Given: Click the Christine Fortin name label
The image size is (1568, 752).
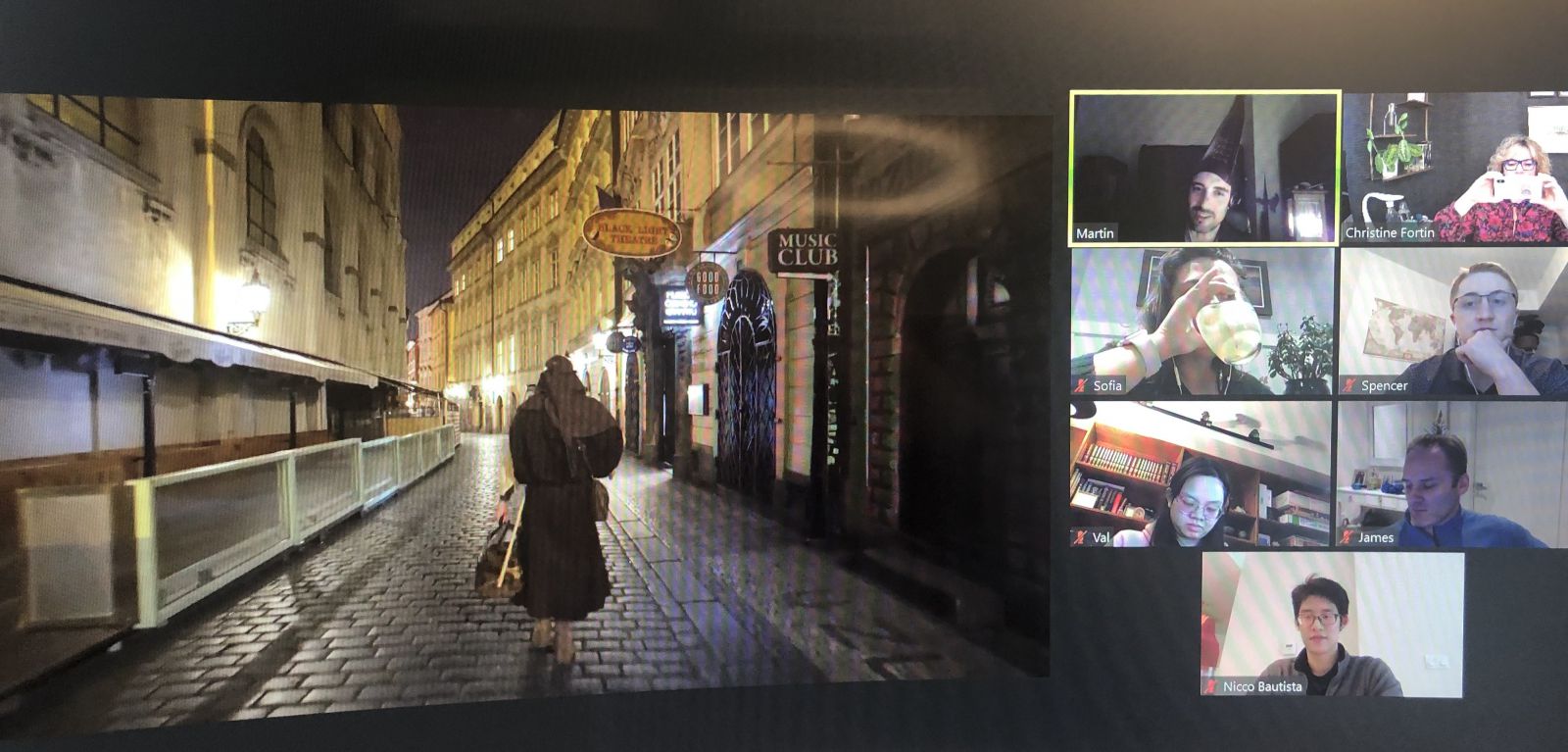Looking at the screenshot, I should tap(1390, 233).
